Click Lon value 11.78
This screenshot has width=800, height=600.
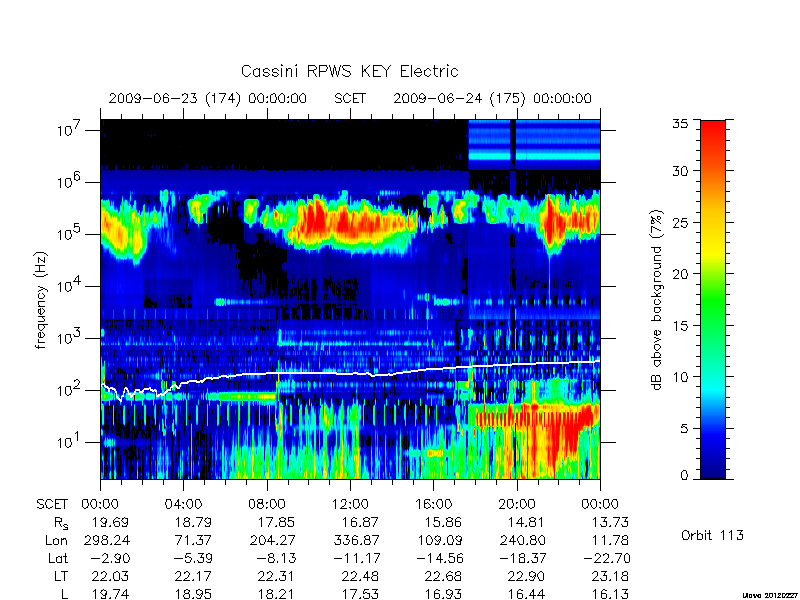(x=610, y=540)
